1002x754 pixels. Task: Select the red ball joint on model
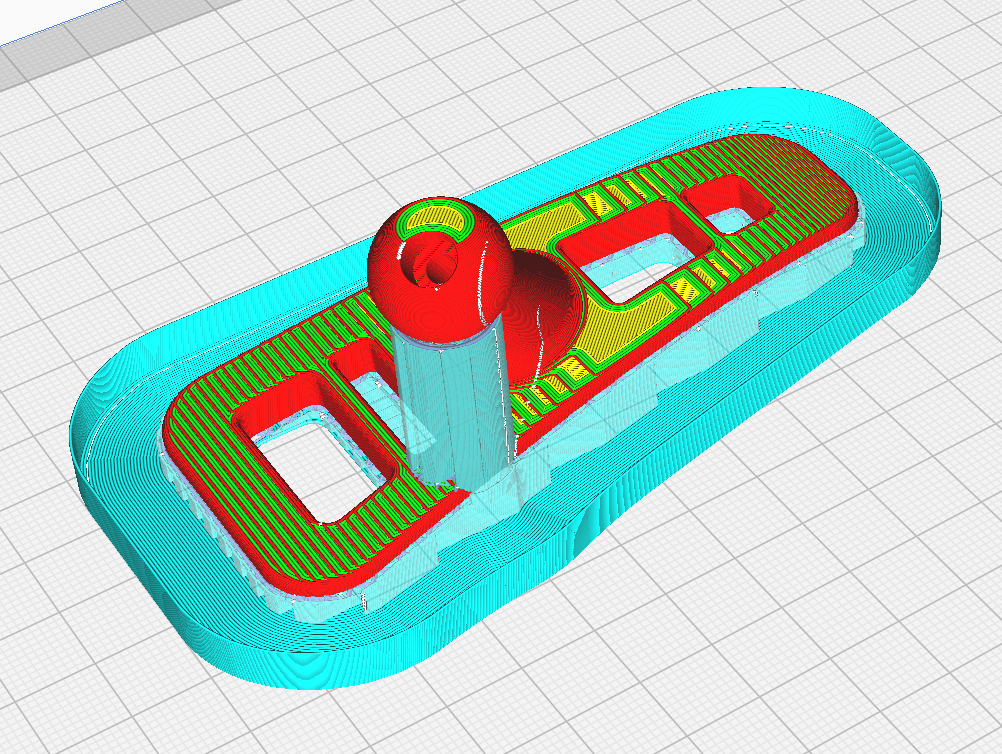438,271
